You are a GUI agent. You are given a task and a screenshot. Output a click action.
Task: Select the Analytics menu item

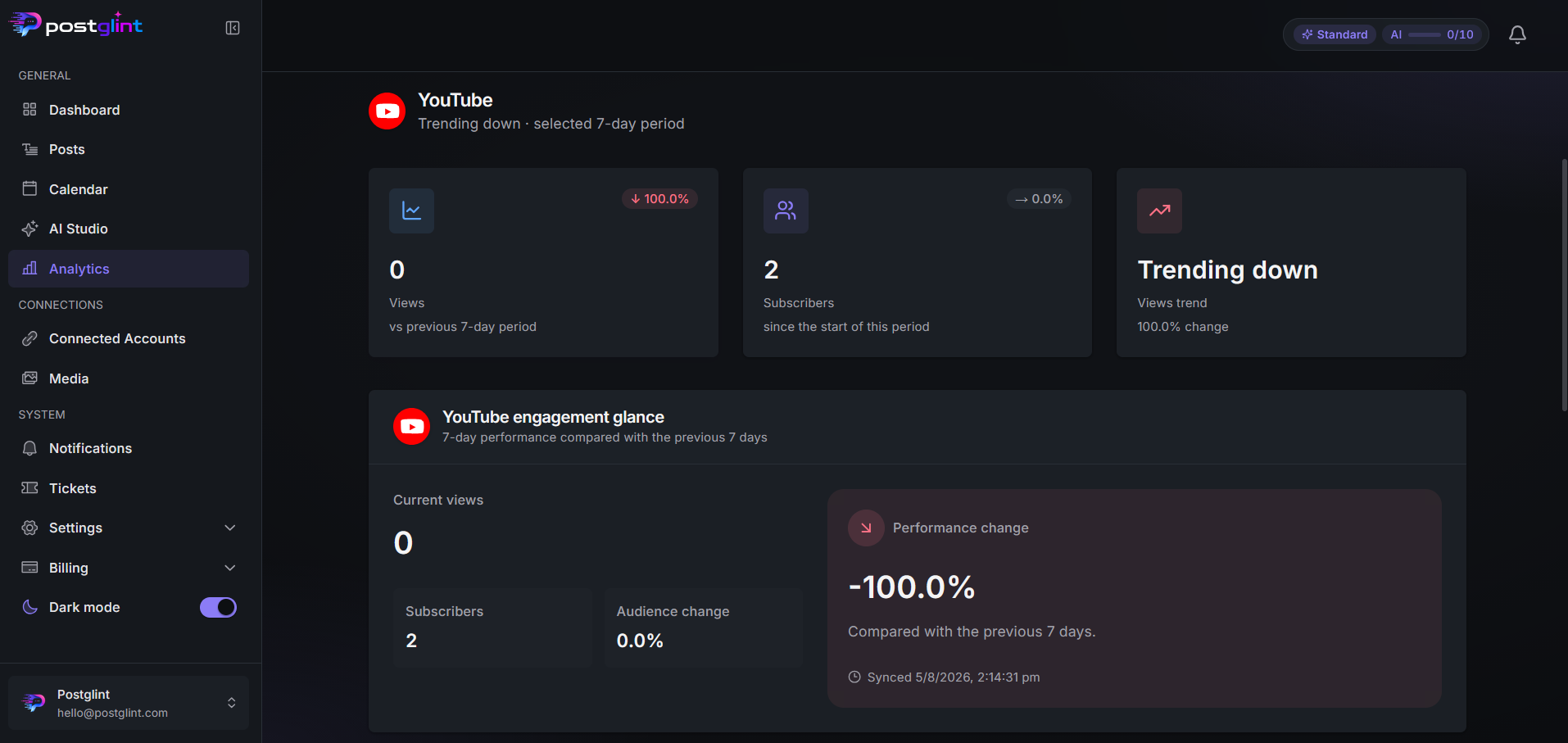click(x=129, y=269)
